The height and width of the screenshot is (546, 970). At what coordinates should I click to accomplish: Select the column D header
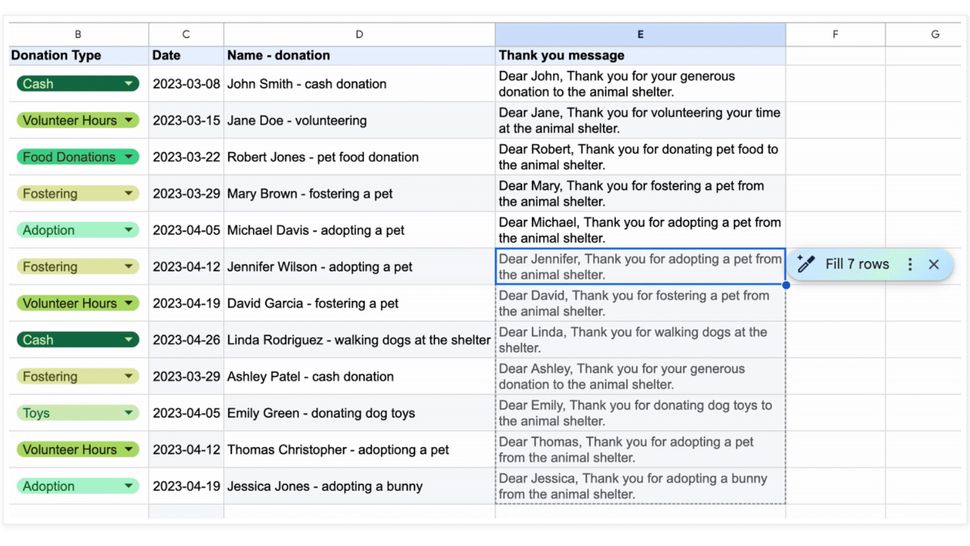click(x=359, y=34)
